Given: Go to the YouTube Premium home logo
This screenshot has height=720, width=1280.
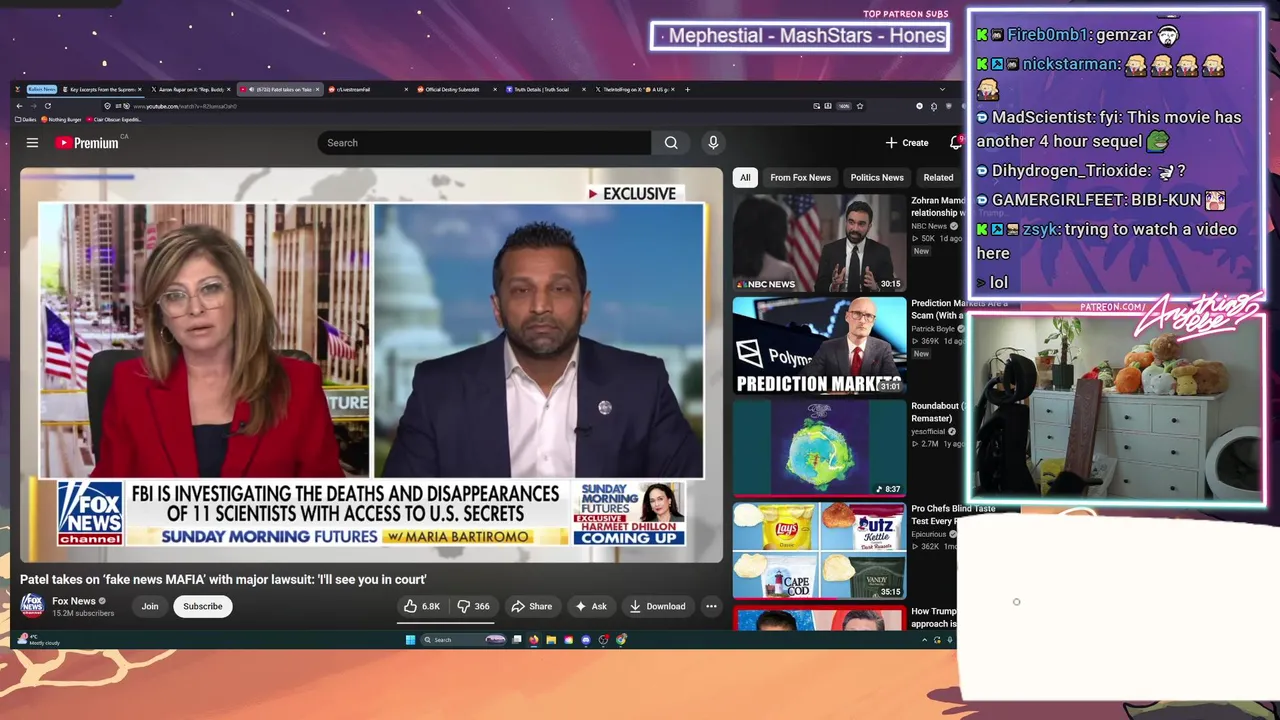Looking at the screenshot, I should (x=87, y=143).
